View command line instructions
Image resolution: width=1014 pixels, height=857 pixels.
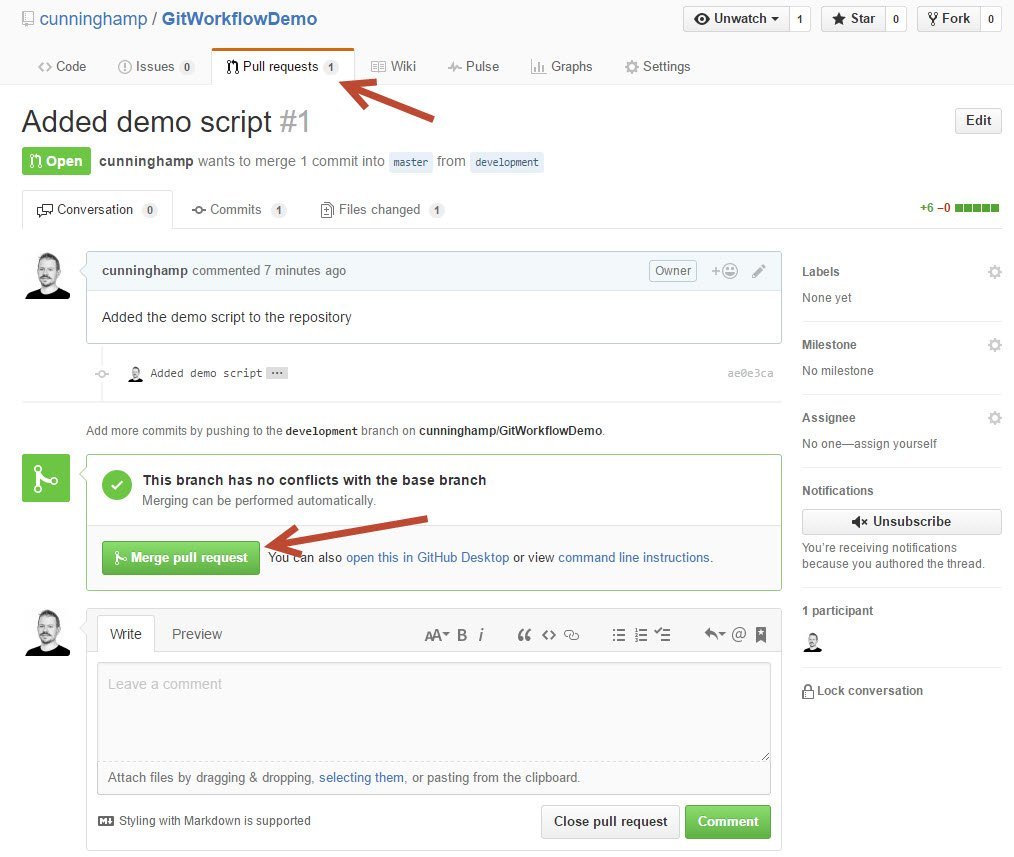point(634,558)
